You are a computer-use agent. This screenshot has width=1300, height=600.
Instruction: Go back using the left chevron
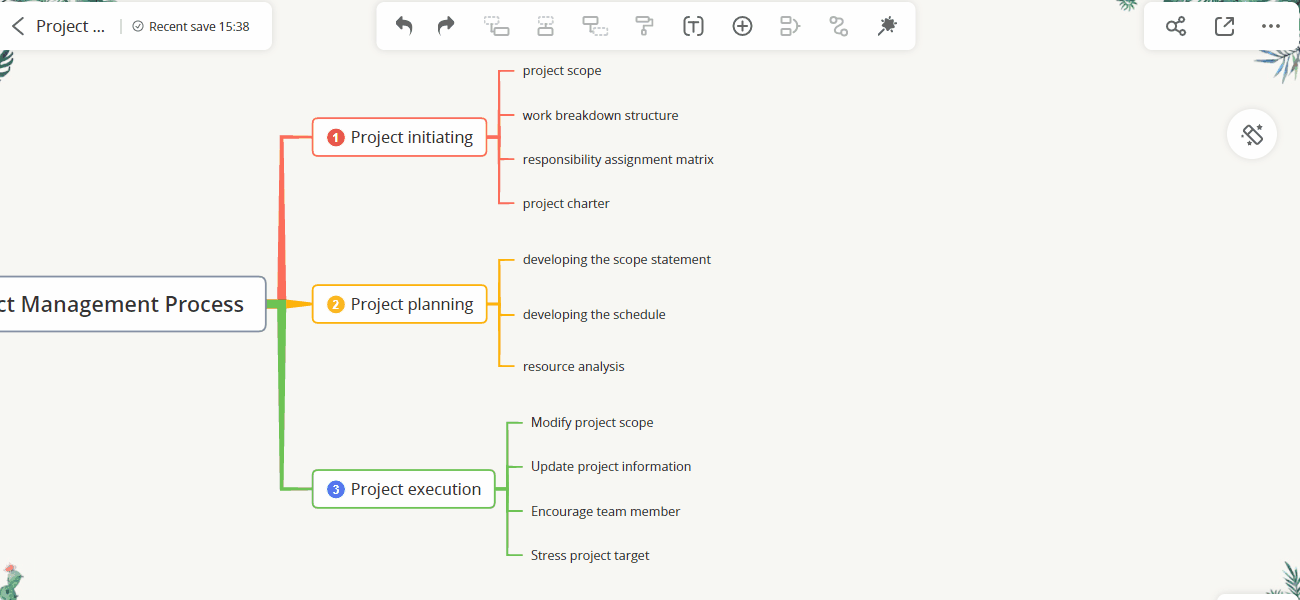tap(17, 26)
